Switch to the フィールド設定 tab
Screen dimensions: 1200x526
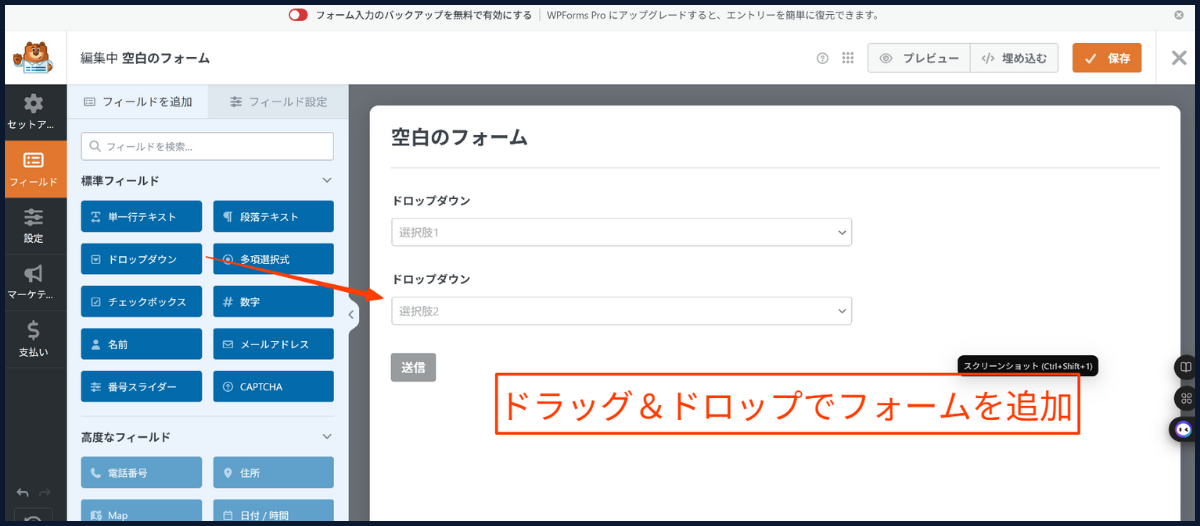[x=278, y=102]
